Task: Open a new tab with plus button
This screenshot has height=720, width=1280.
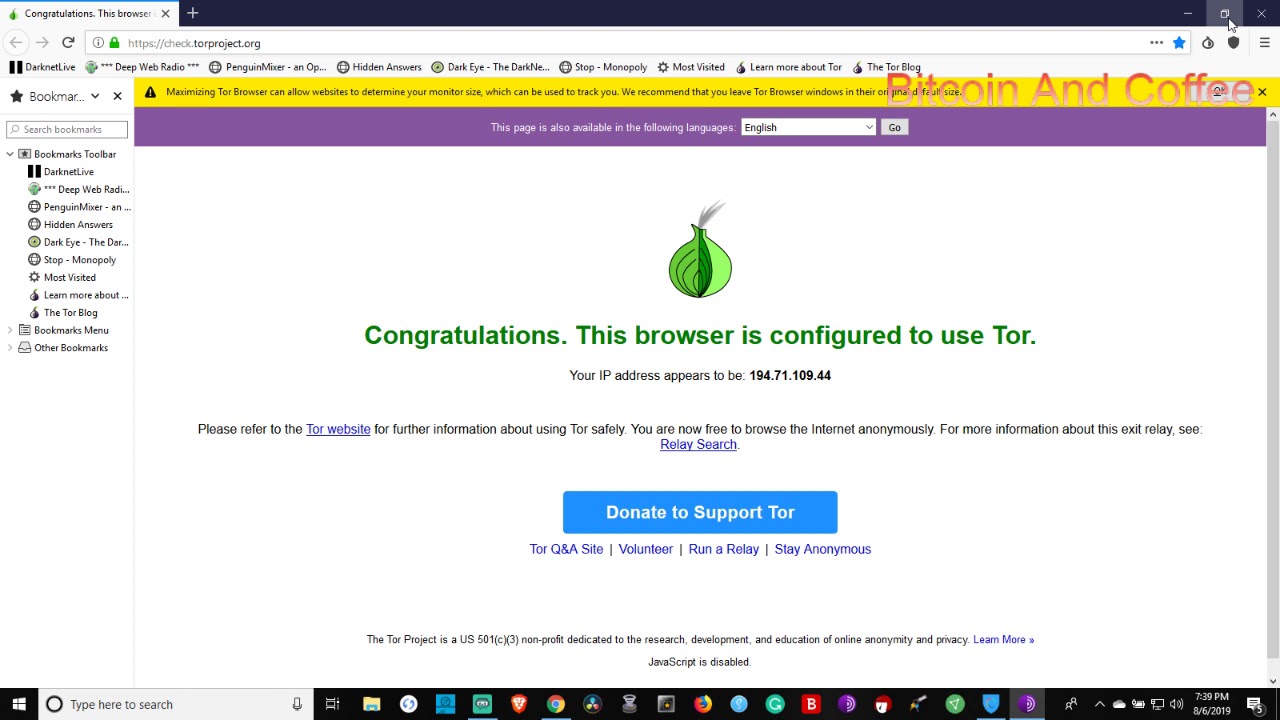Action: tap(193, 13)
